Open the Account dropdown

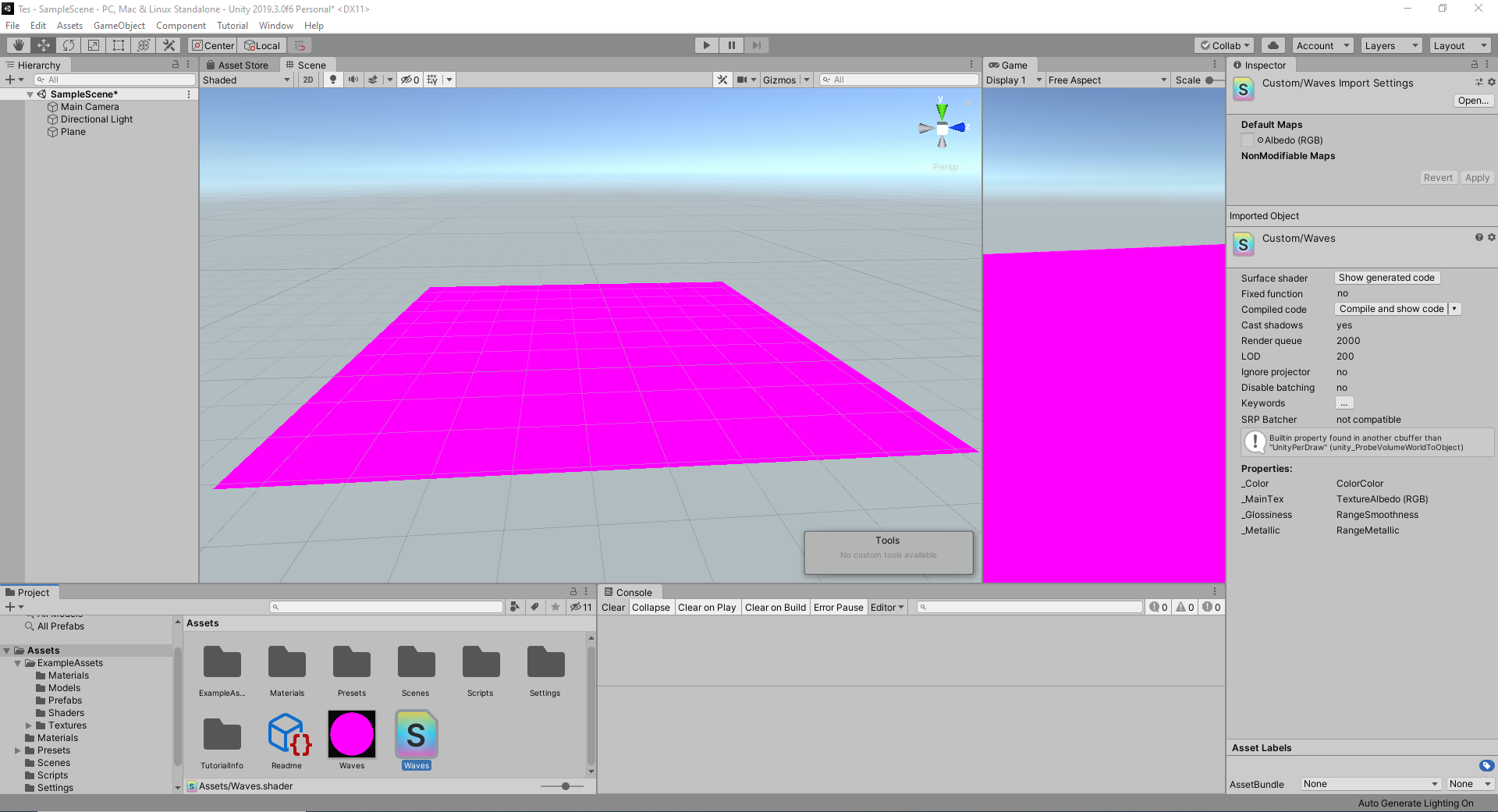[x=1322, y=45]
